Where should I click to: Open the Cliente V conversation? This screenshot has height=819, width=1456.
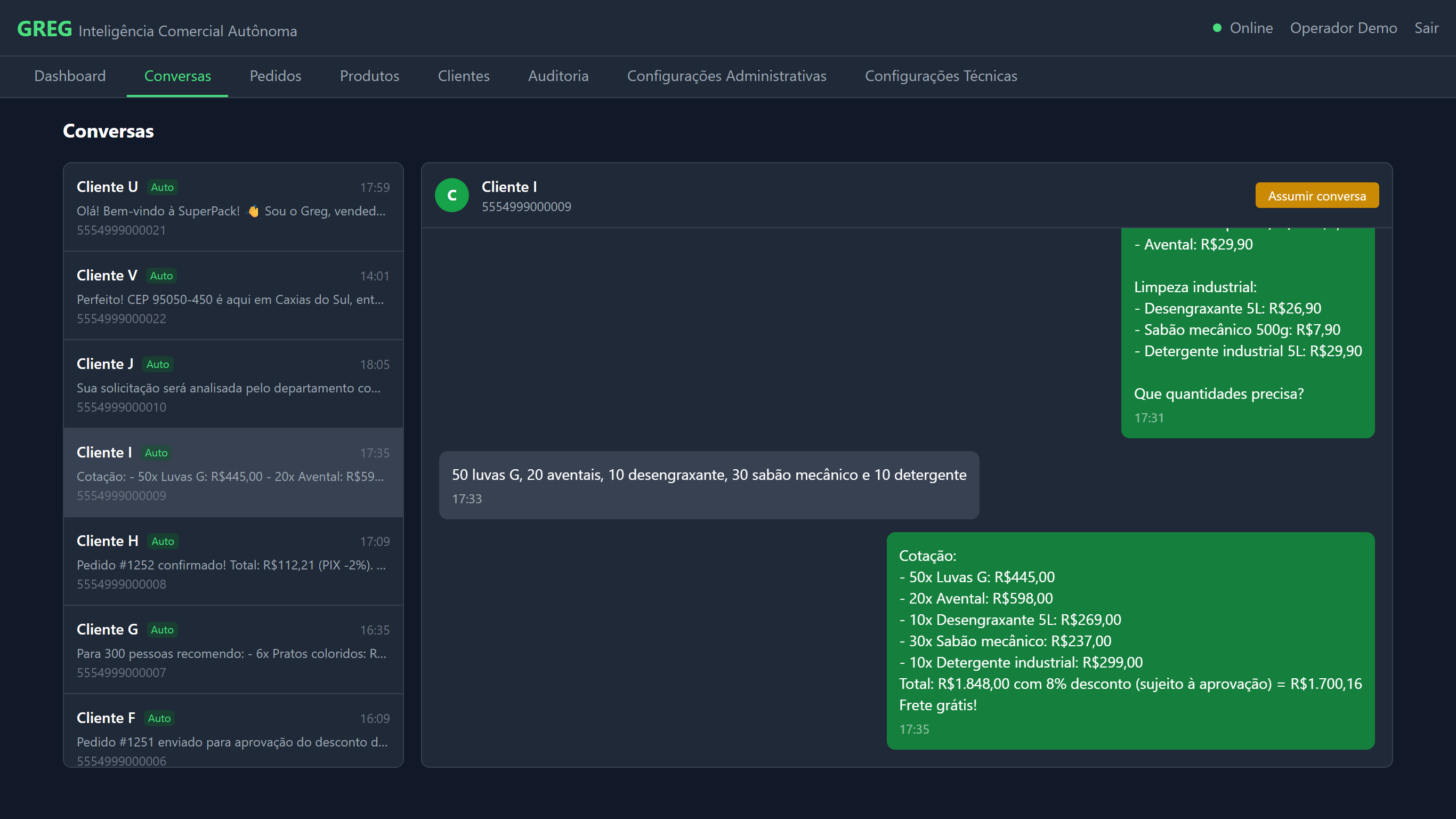[233, 296]
